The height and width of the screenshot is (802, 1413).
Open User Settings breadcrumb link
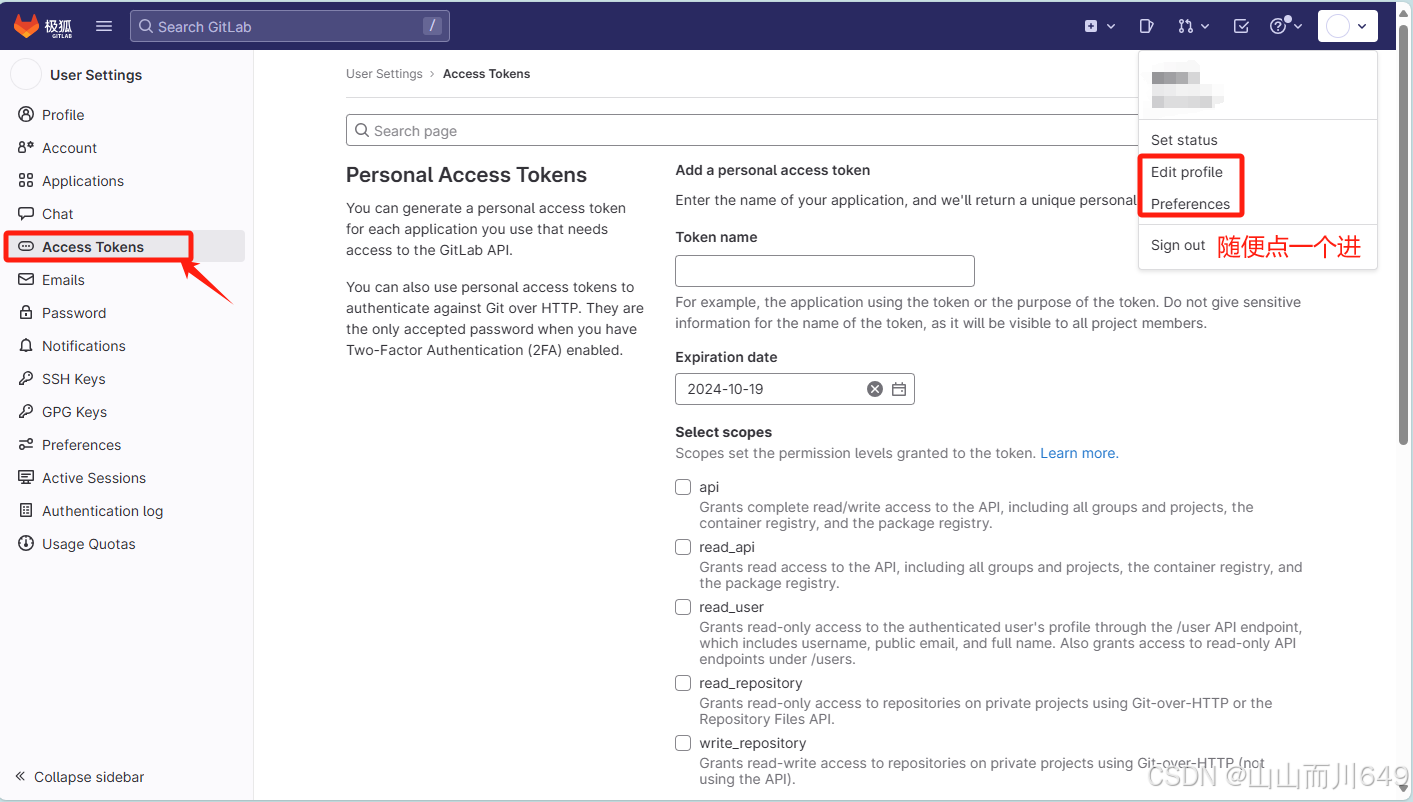coord(384,73)
